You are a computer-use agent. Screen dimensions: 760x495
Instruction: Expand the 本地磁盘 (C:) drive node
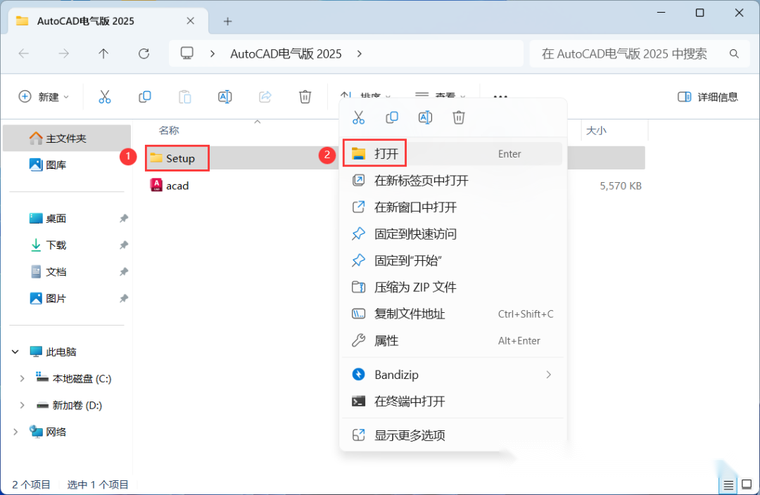pyautogui.click(x=23, y=378)
